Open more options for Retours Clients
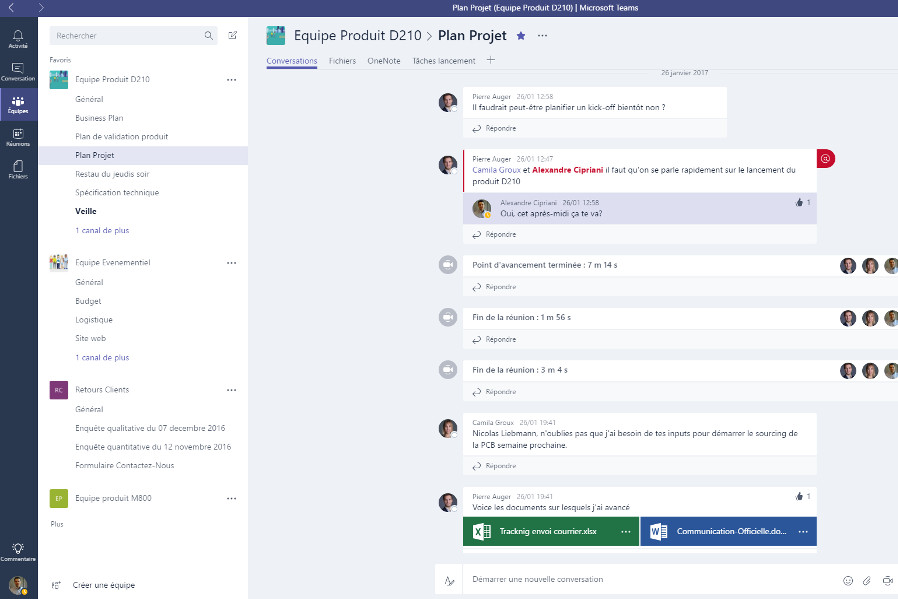This screenshot has height=599, width=898. (x=231, y=390)
